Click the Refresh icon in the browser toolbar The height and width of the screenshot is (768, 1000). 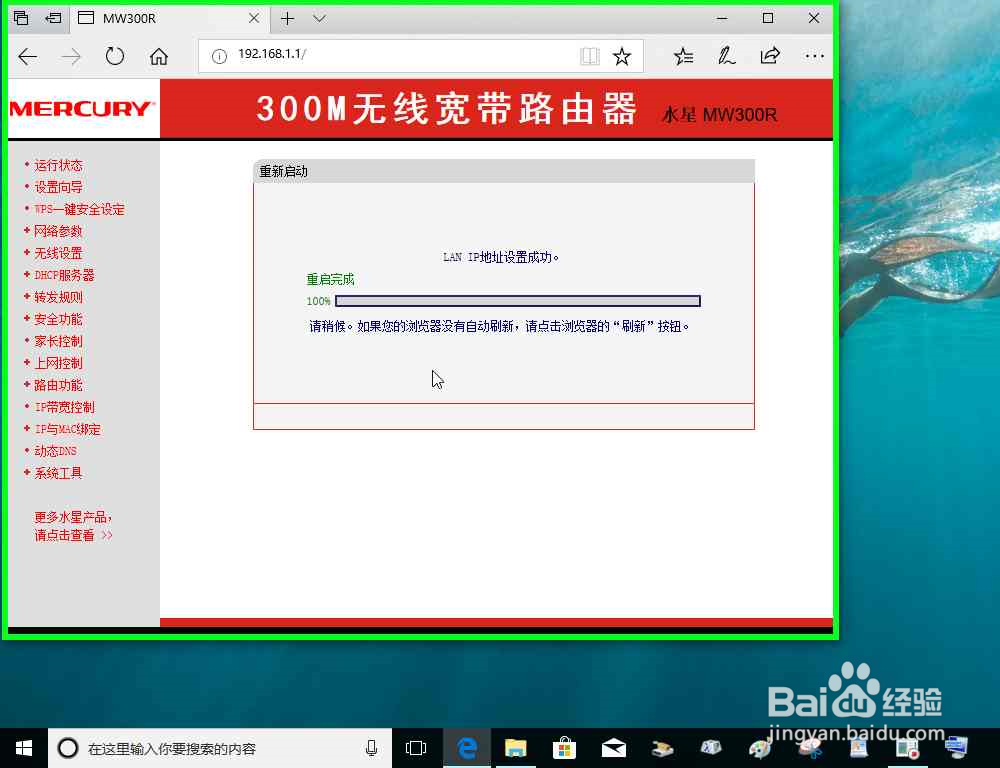pos(113,56)
